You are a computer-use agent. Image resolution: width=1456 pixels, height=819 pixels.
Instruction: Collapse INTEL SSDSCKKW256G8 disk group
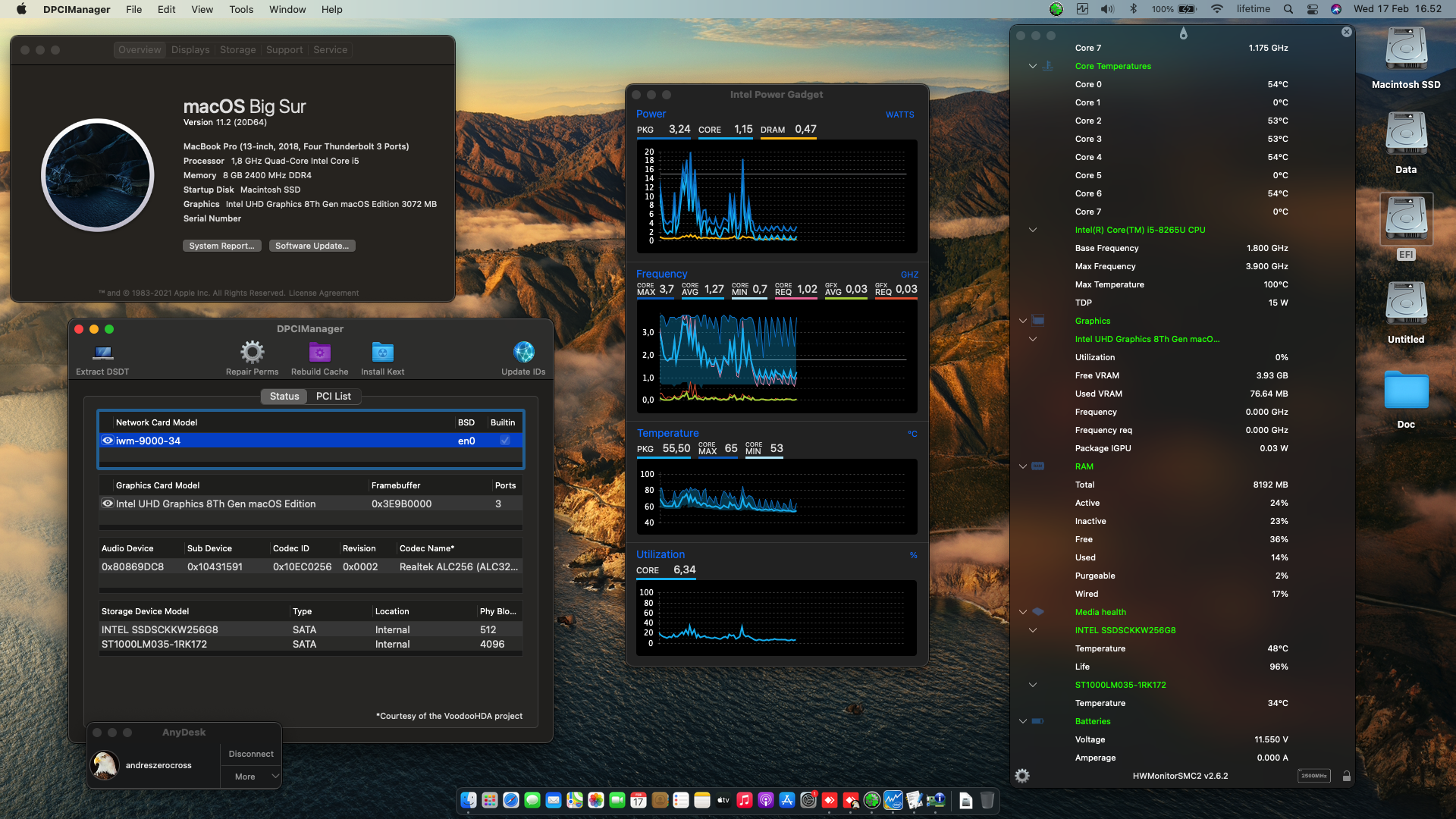(1033, 630)
